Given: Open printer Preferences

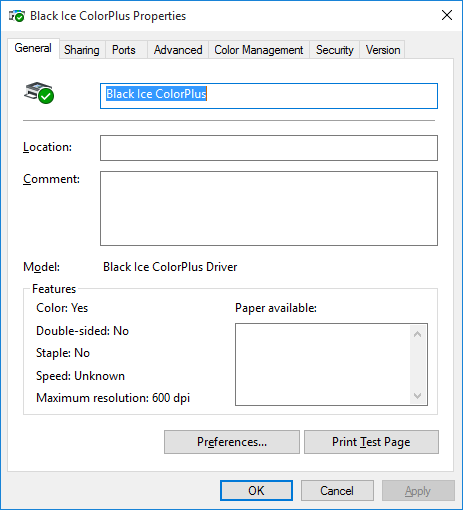Looking at the screenshot, I should pyautogui.click(x=232, y=442).
